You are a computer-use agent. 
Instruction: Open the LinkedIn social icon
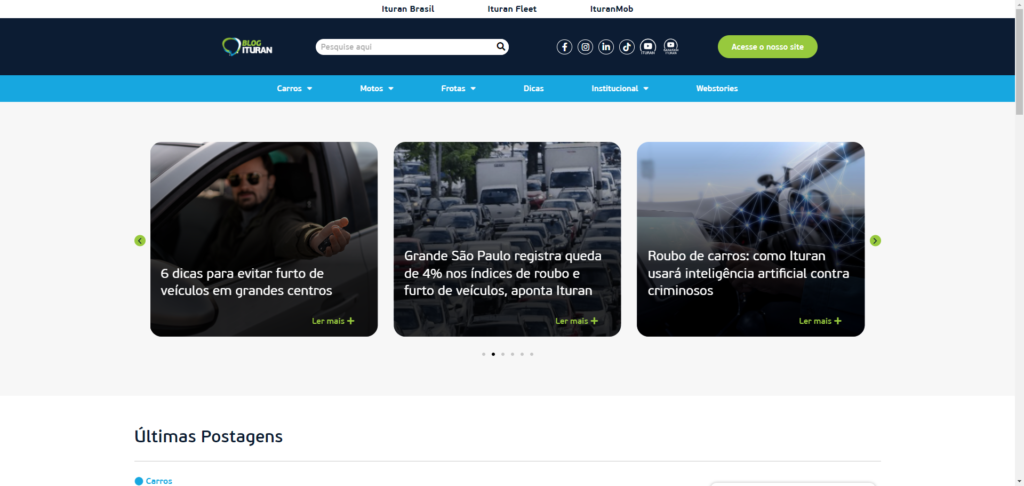coord(606,47)
